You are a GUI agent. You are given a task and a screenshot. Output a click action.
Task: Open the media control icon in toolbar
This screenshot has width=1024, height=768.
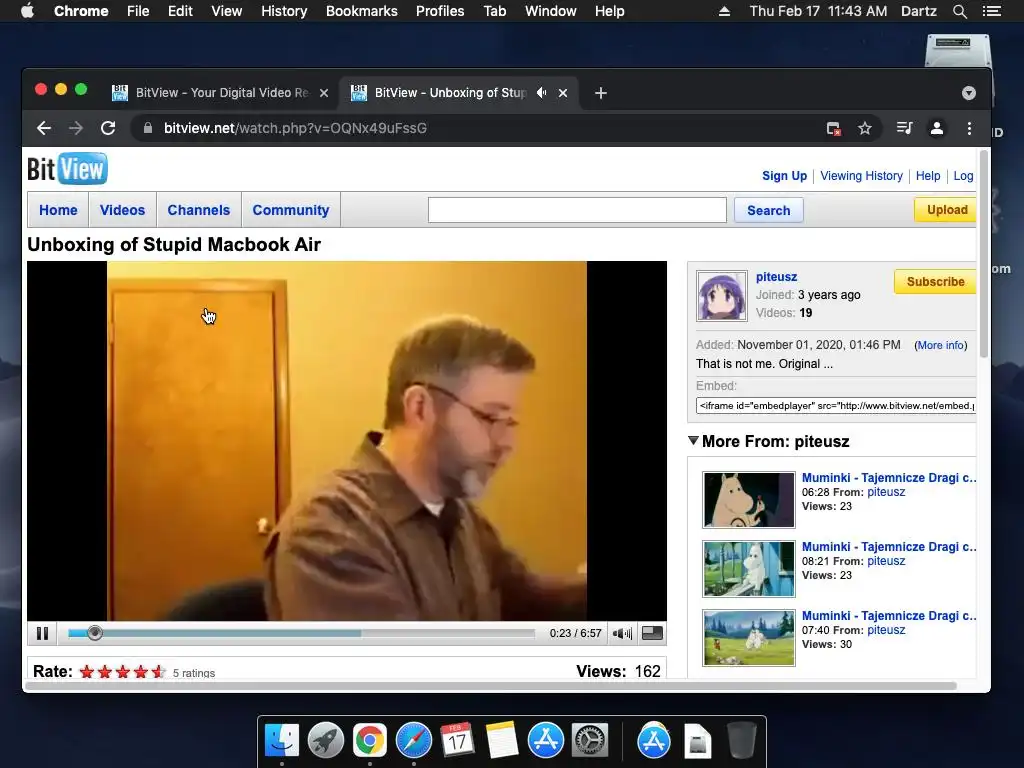(x=904, y=128)
